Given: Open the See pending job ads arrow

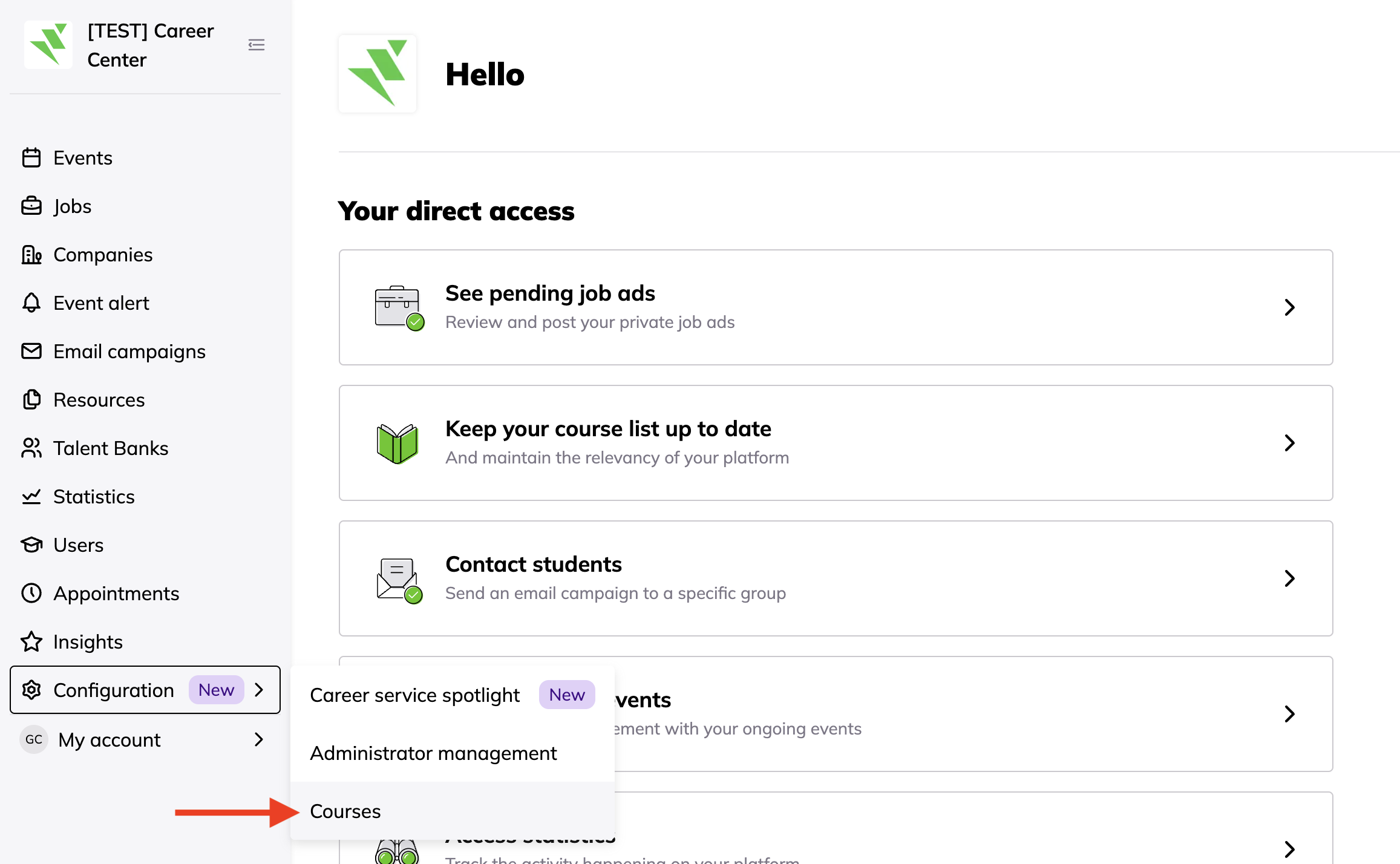Looking at the screenshot, I should coord(1289,307).
